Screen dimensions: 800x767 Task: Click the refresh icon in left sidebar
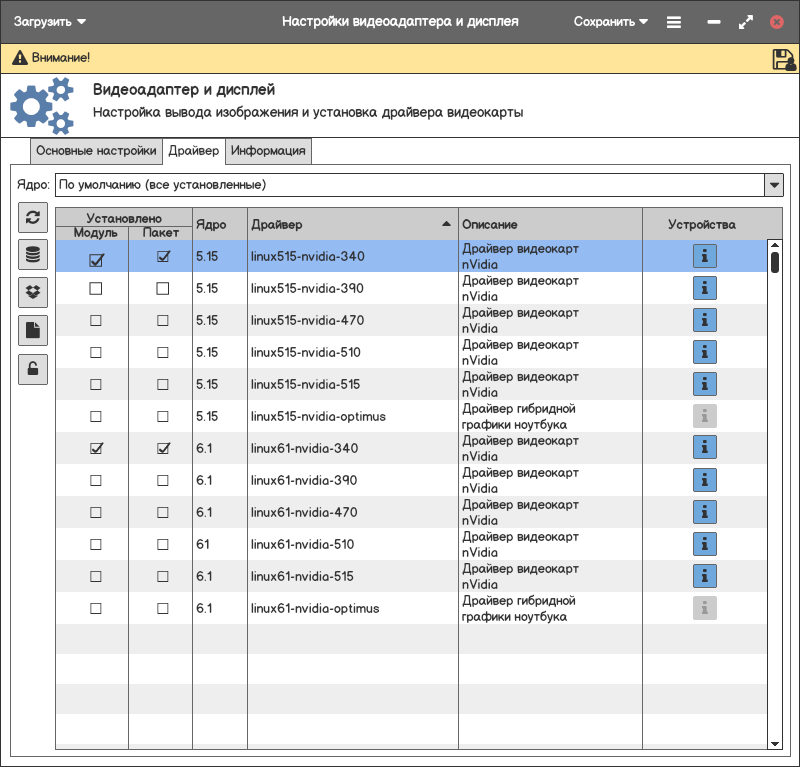33,217
